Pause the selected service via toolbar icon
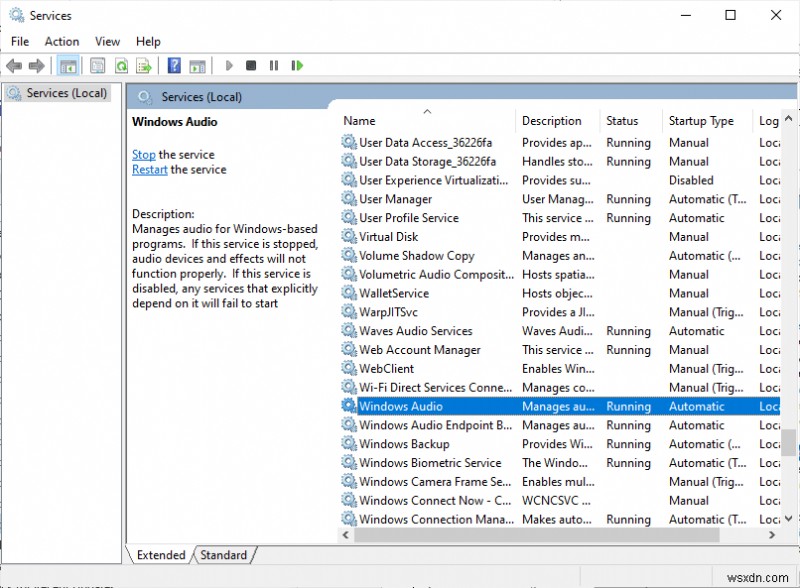The height and width of the screenshot is (588, 800). (274, 65)
